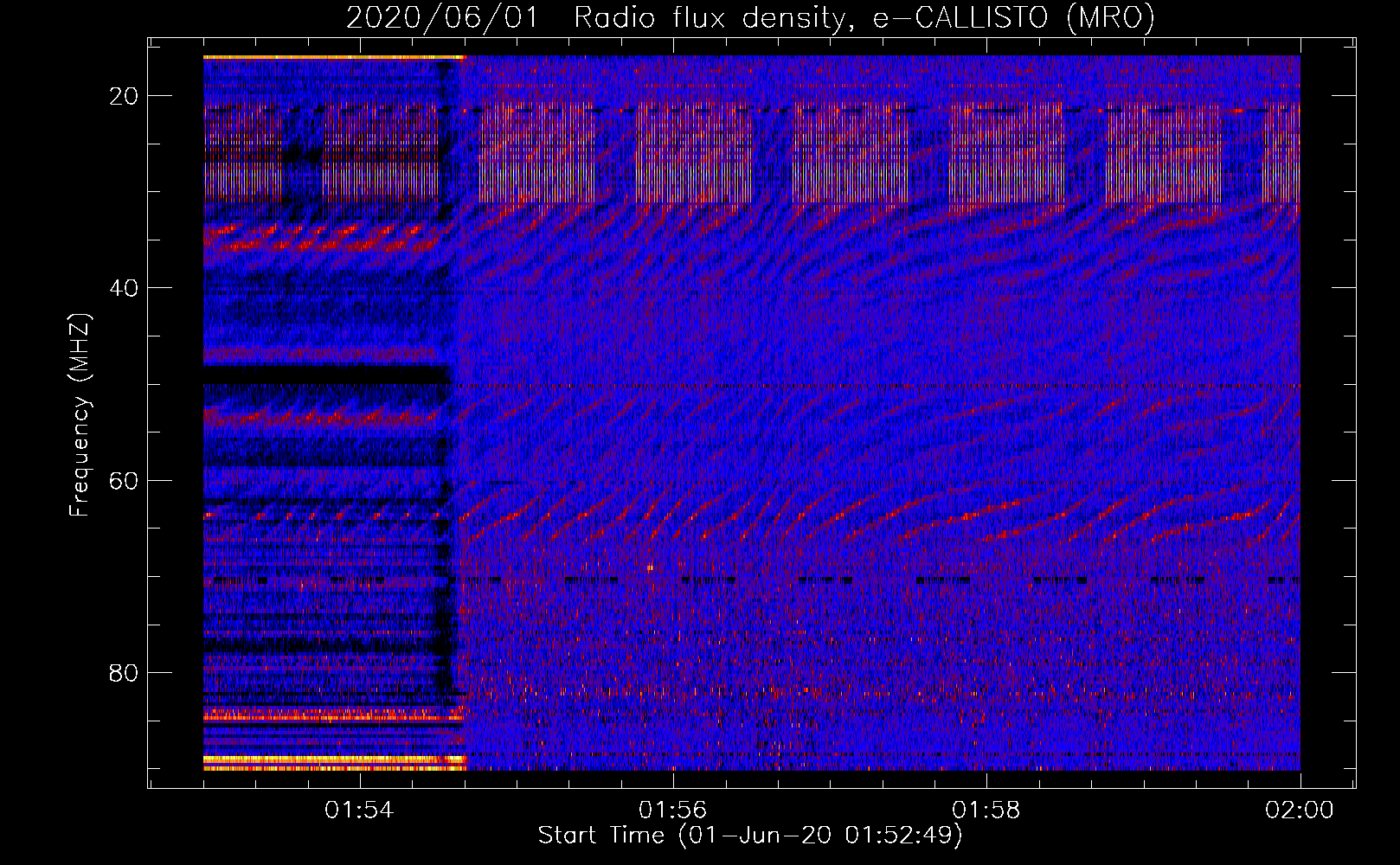Screen dimensions: 1400x865
Task: Click the 40 MHz frequency tick label
Action: point(124,288)
